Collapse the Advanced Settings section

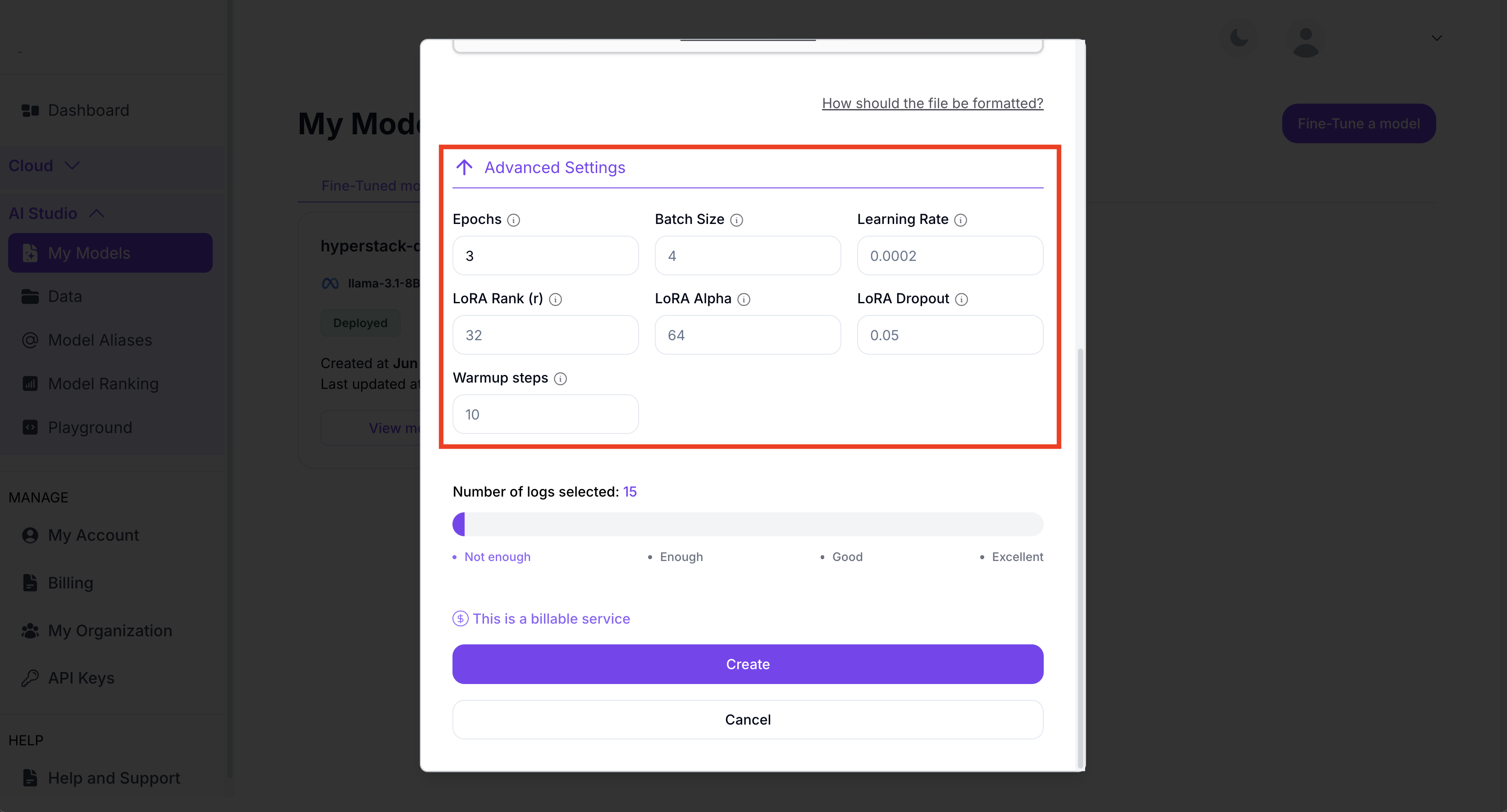[x=465, y=167]
